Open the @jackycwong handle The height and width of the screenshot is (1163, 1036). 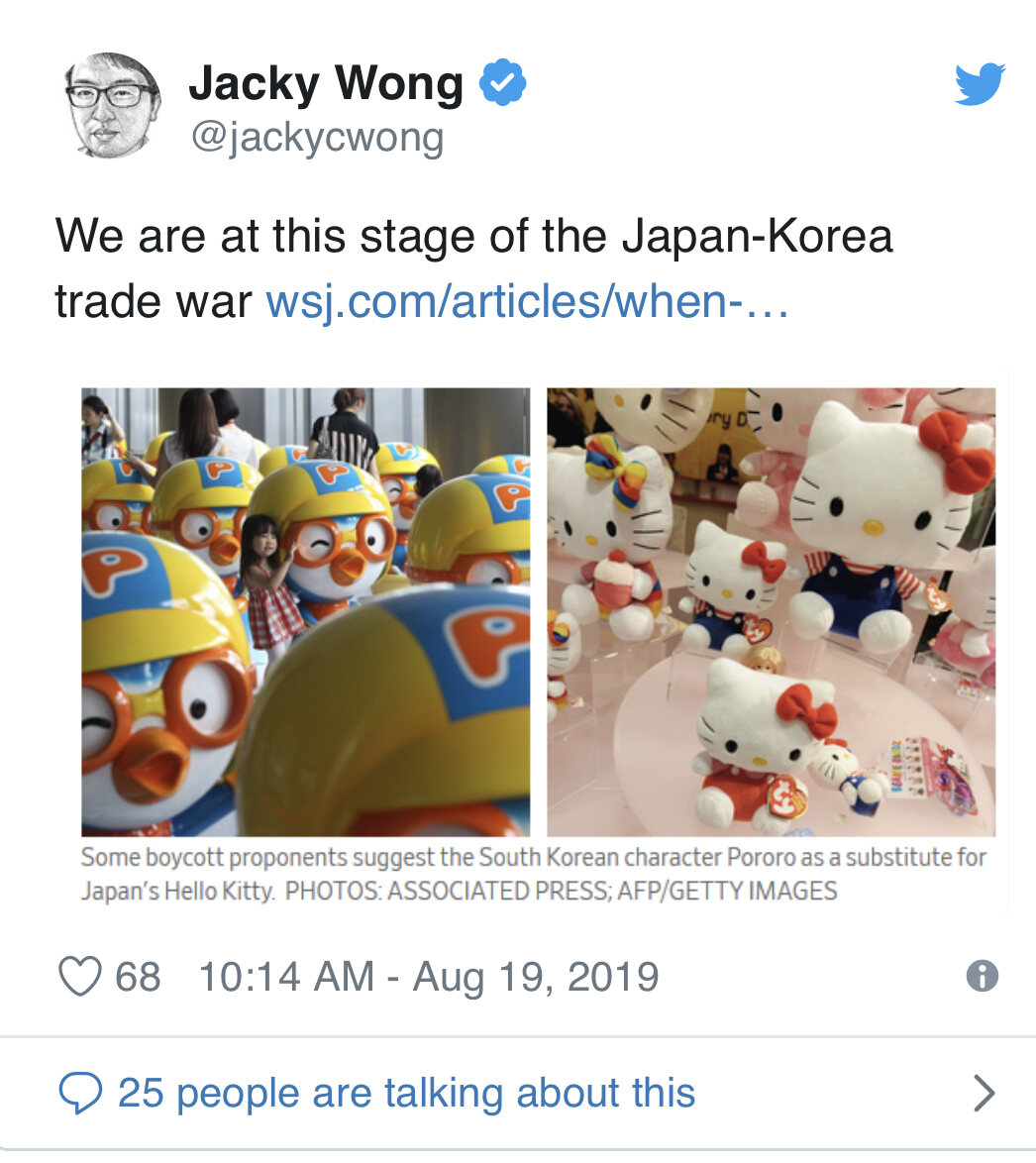click(317, 138)
